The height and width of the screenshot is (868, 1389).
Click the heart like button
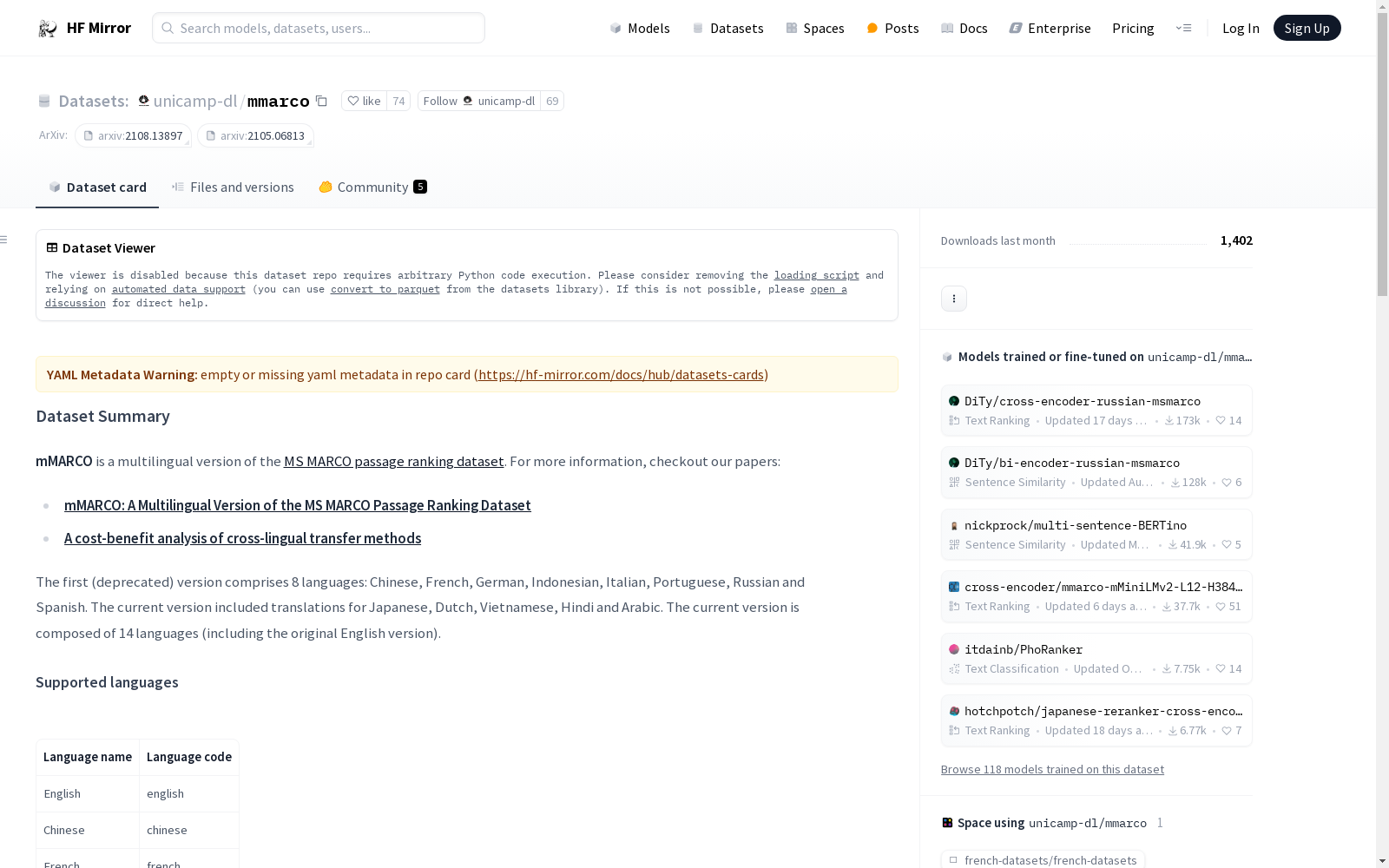tap(365, 101)
